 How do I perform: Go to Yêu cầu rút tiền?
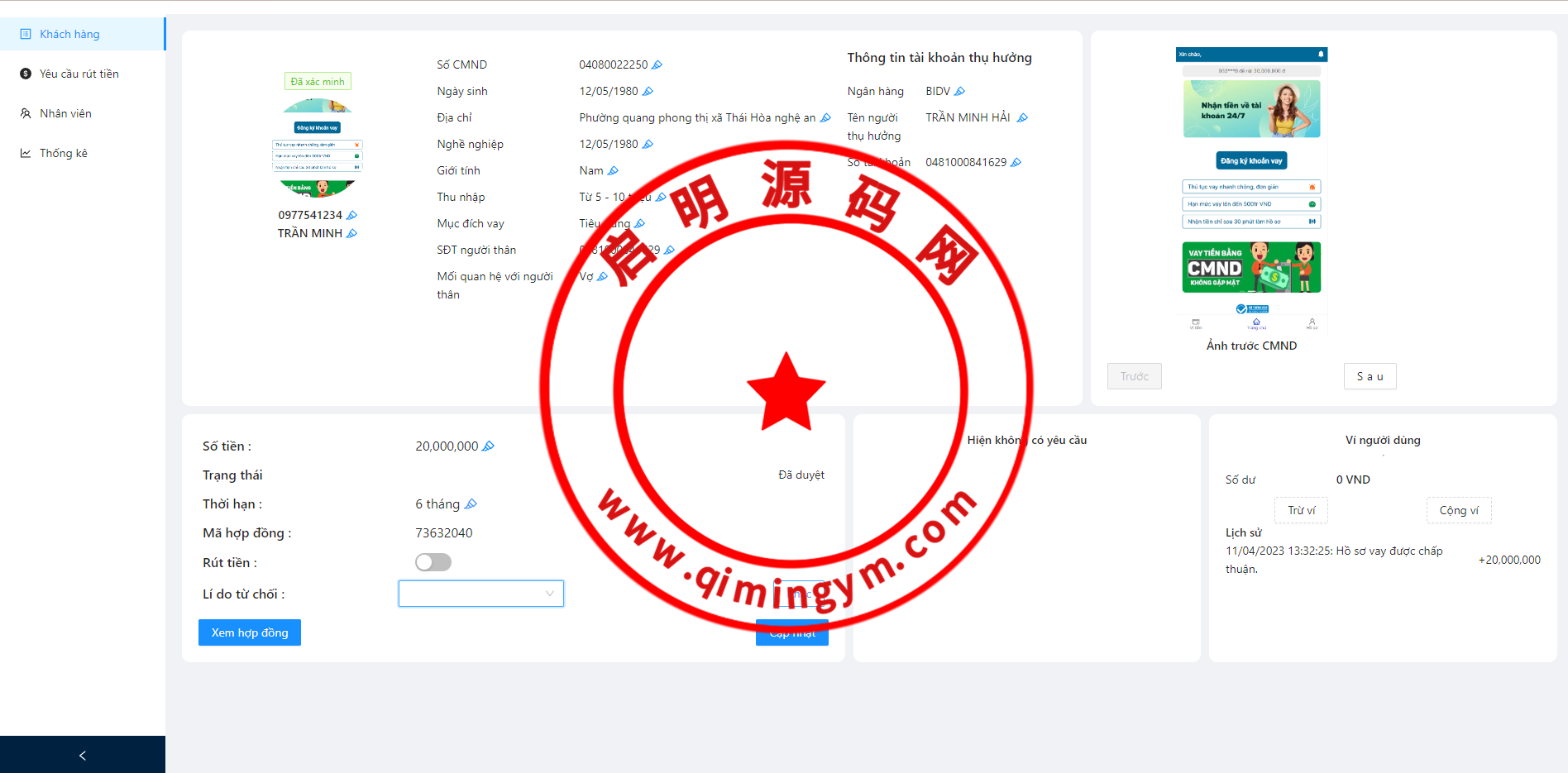click(x=79, y=74)
